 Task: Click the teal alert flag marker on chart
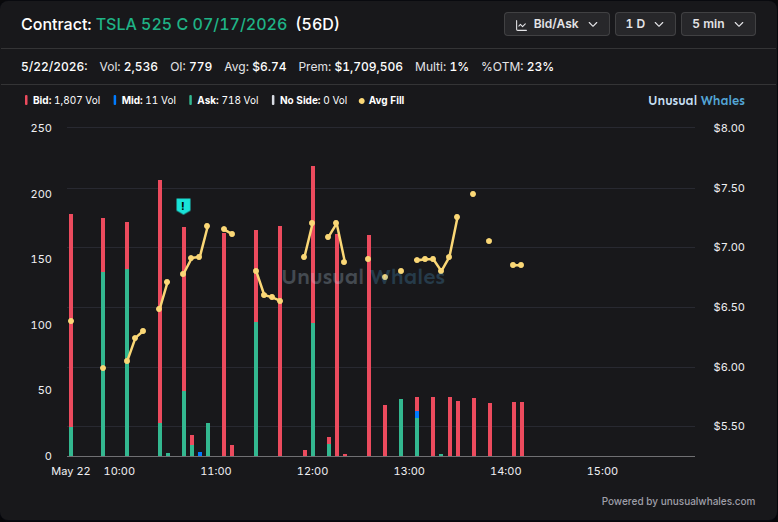click(183, 205)
